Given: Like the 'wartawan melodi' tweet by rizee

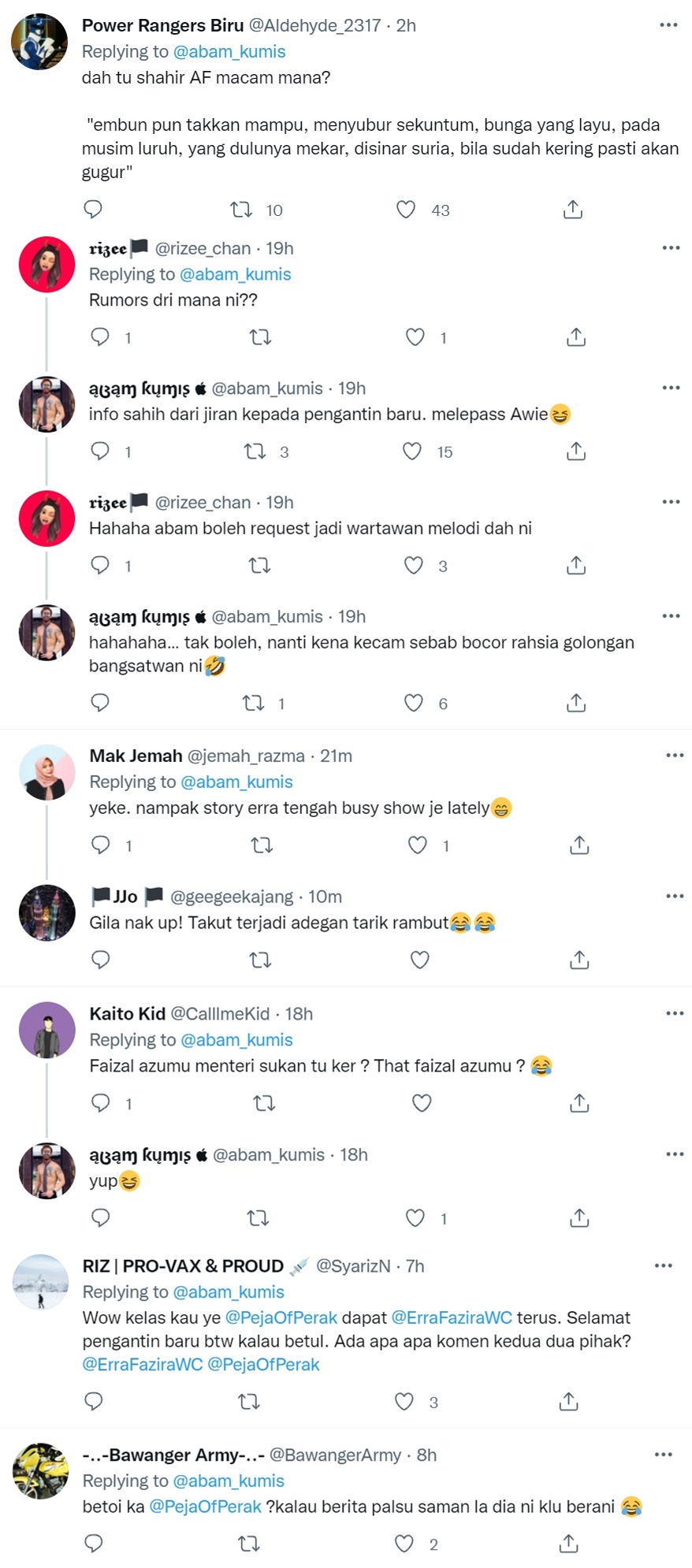Looking at the screenshot, I should pyautogui.click(x=414, y=566).
